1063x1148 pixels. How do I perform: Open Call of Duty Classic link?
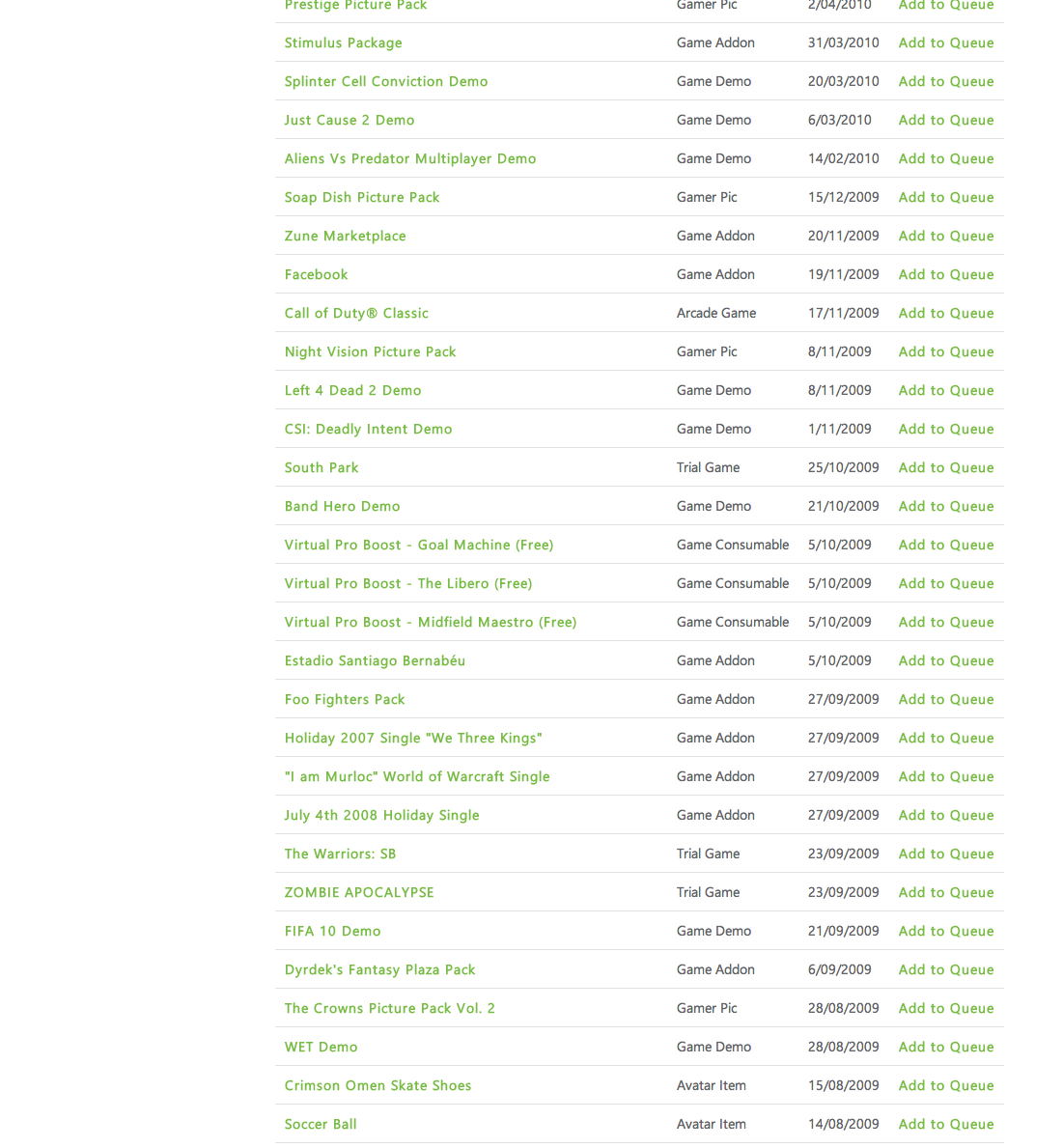(x=356, y=314)
